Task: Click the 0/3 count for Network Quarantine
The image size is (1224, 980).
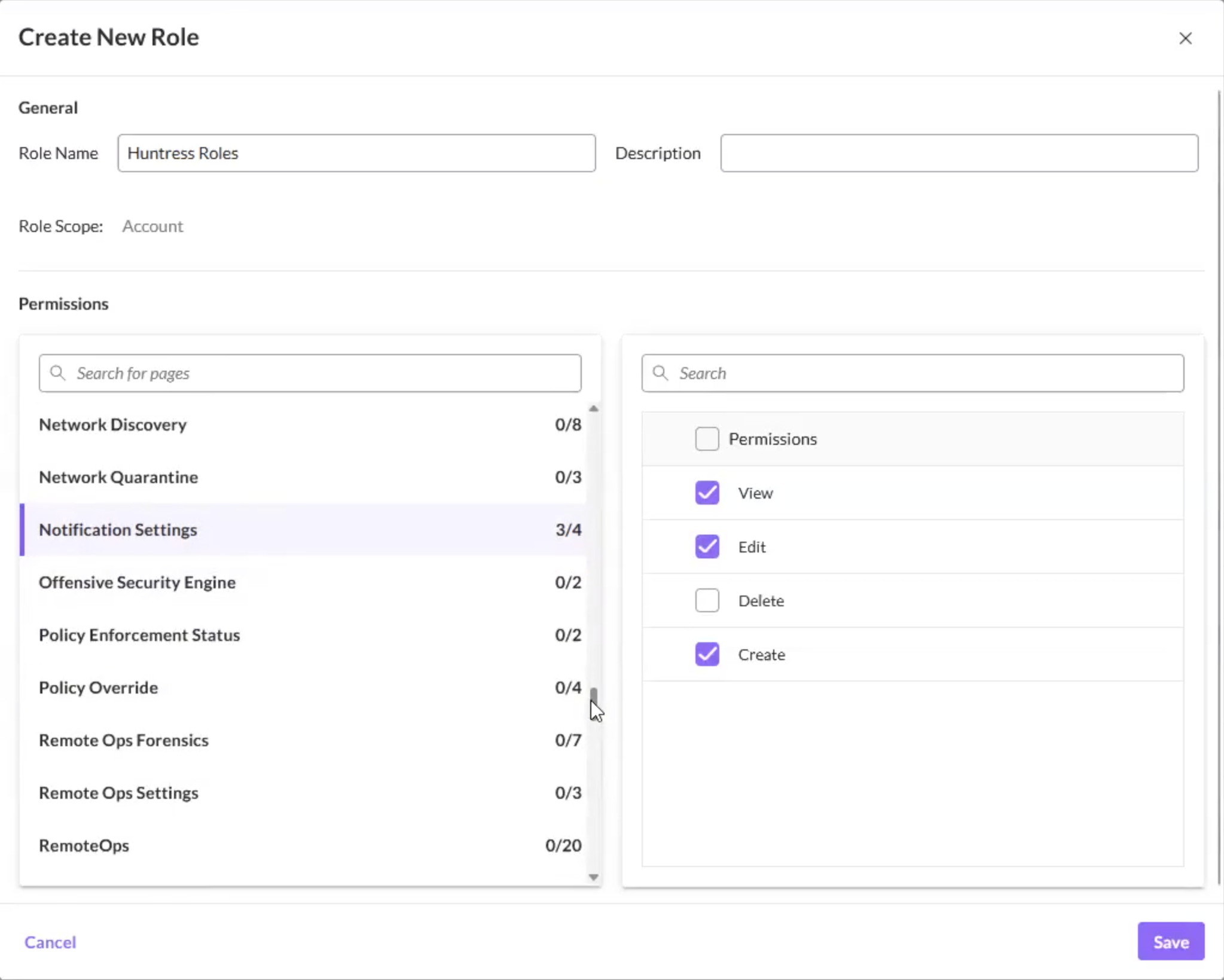Action: (x=568, y=477)
